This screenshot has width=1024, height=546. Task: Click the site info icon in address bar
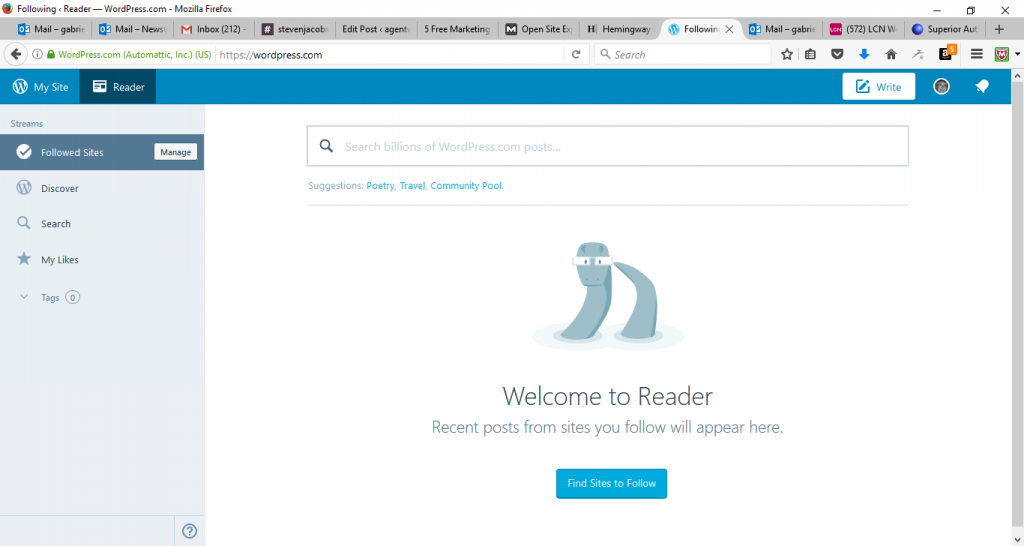[37, 54]
